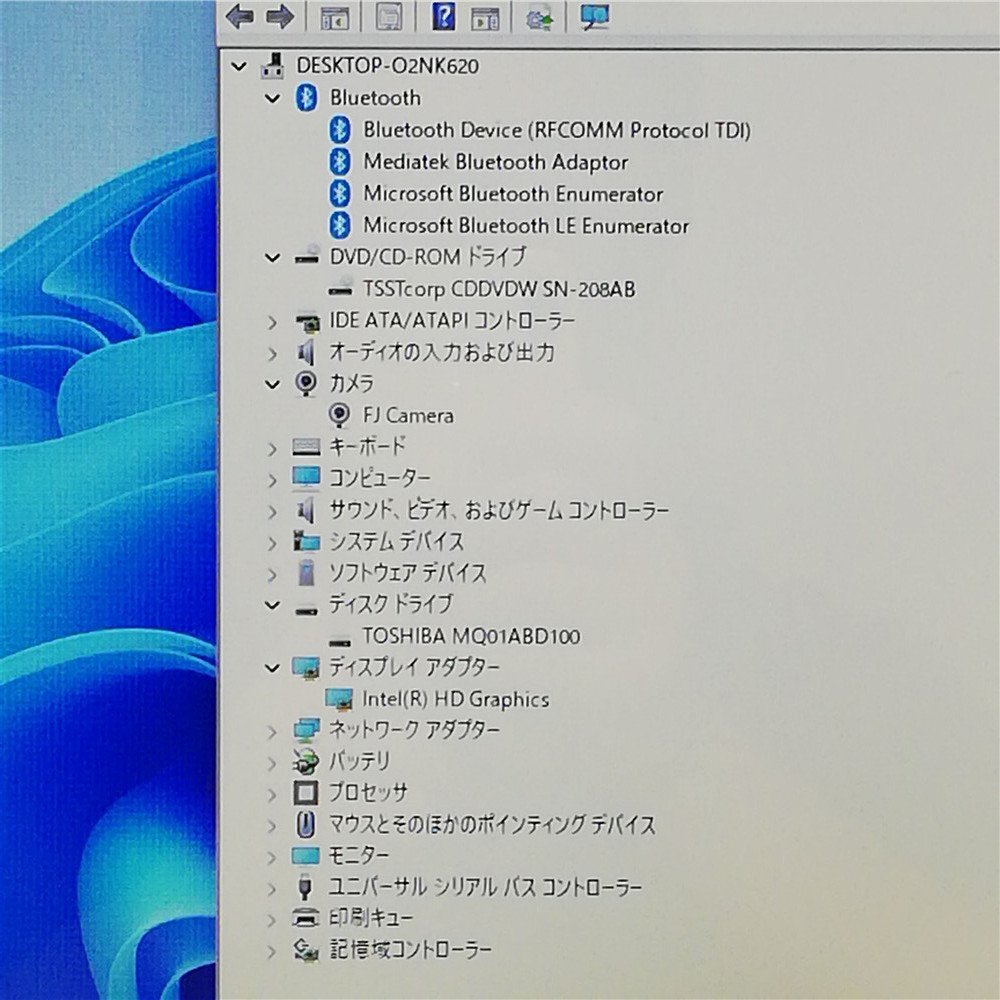Click the speaker icon for オーディオの入力および出力
The width and height of the screenshot is (1000, 1000).
point(306,352)
